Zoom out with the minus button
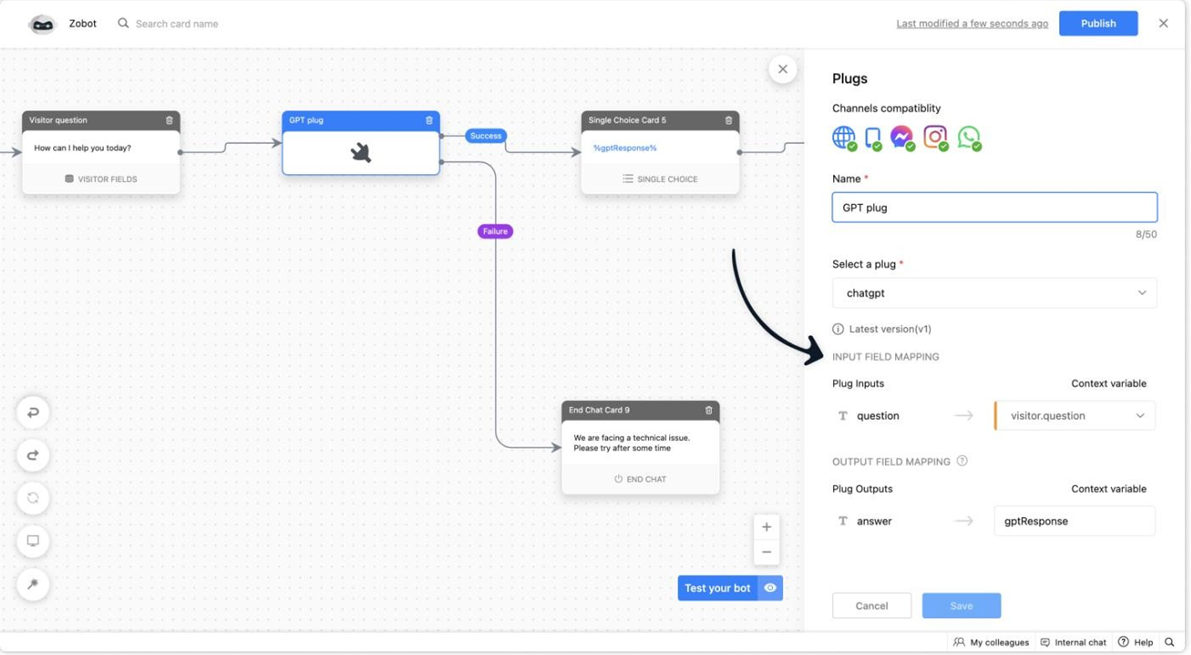This screenshot has height=655, width=1191. (x=766, y=552)
